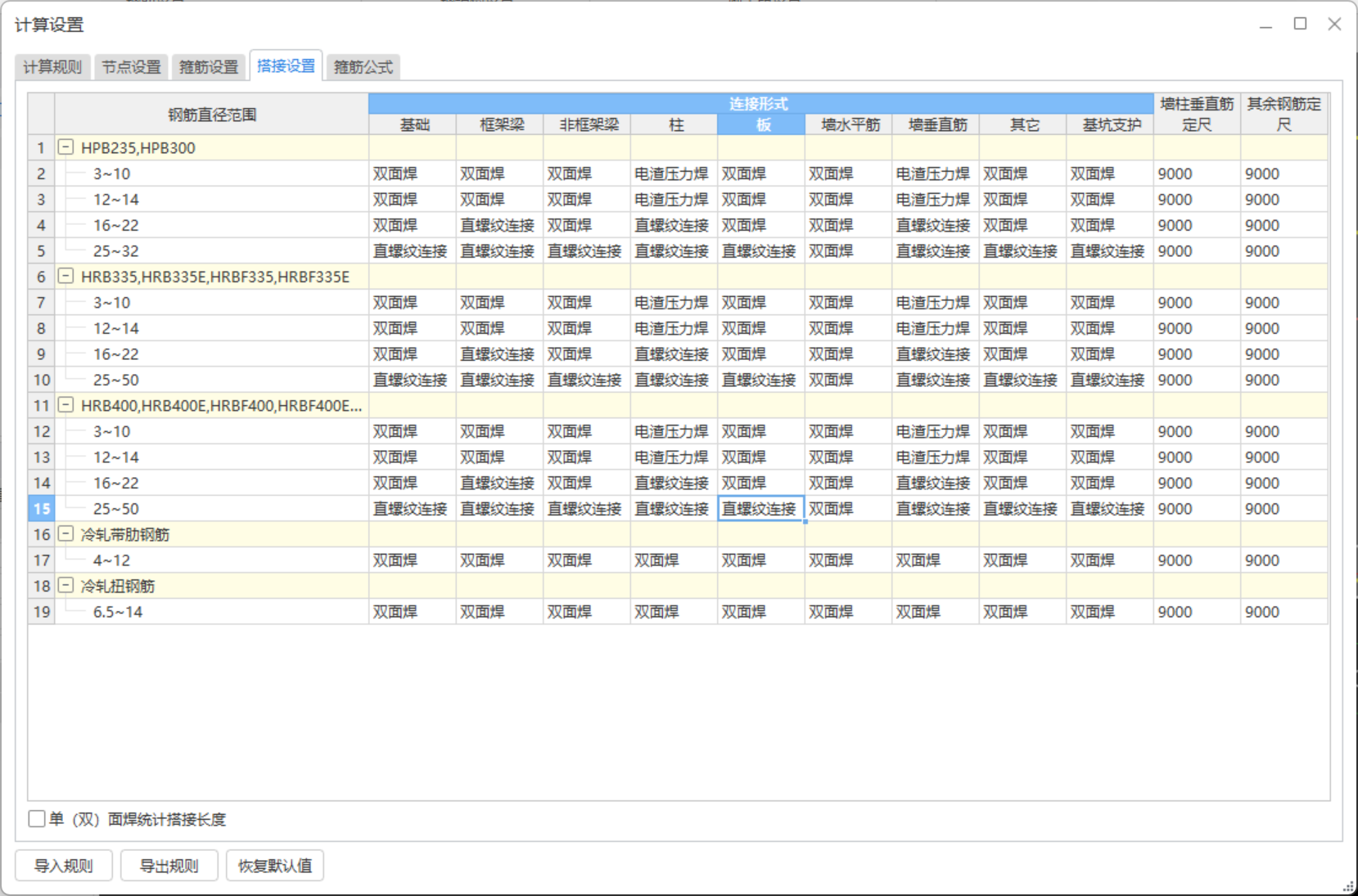Select the 搭接设置 tab

(x=286, y=65)
